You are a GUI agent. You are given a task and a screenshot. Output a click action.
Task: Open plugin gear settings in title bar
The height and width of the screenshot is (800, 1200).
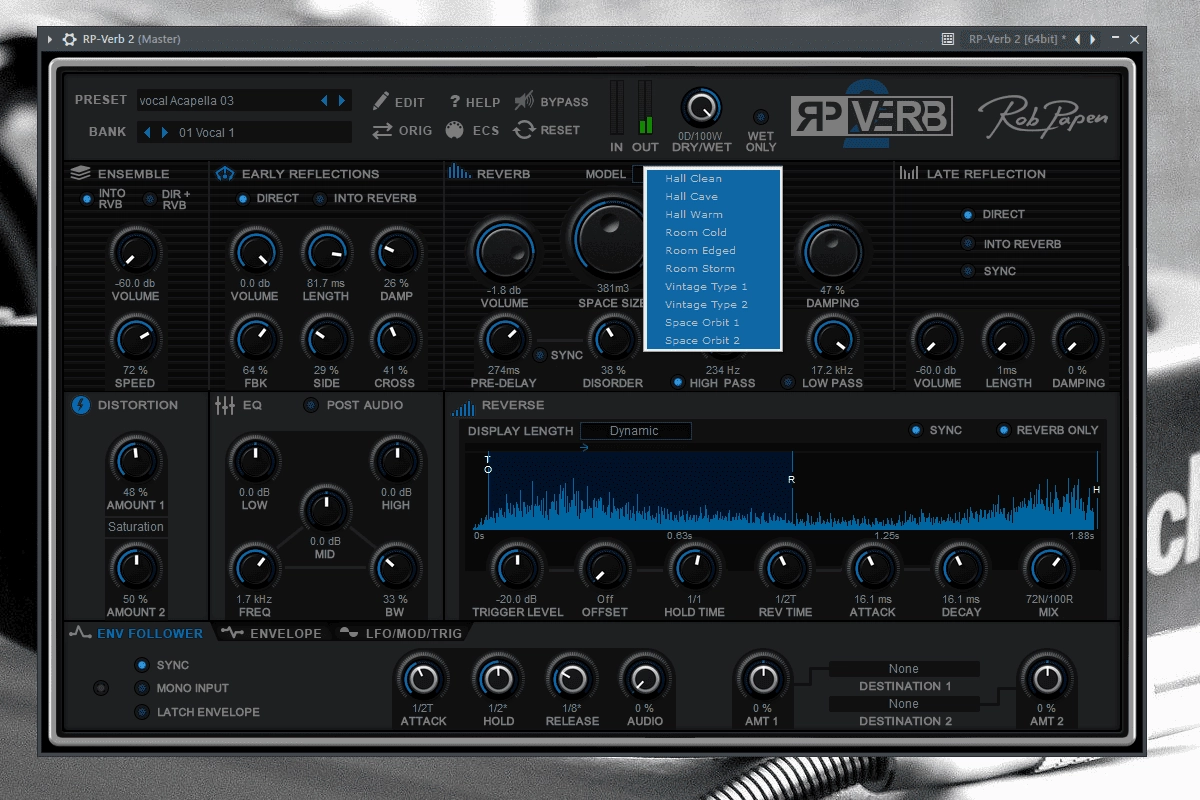click(x=69, y=39)
